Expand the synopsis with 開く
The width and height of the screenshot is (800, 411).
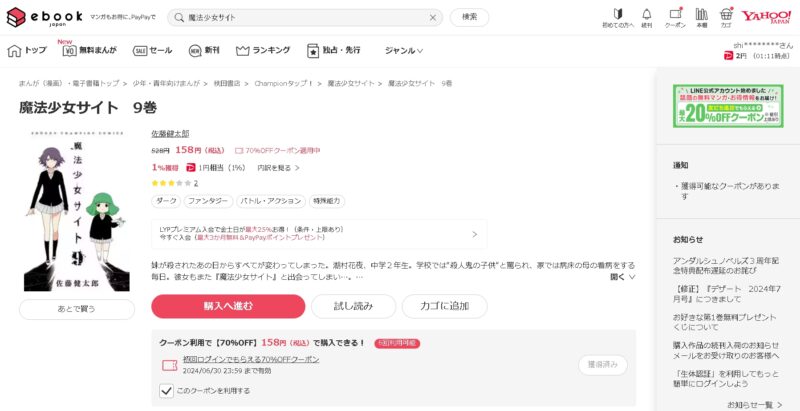pos(621,277)
